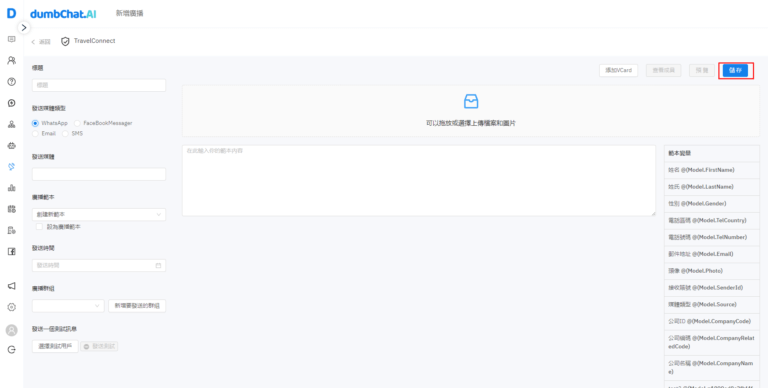Tick the 設為廣播範本 checkbox
This screenshot has width=768, height=388.
click(39, 227)
